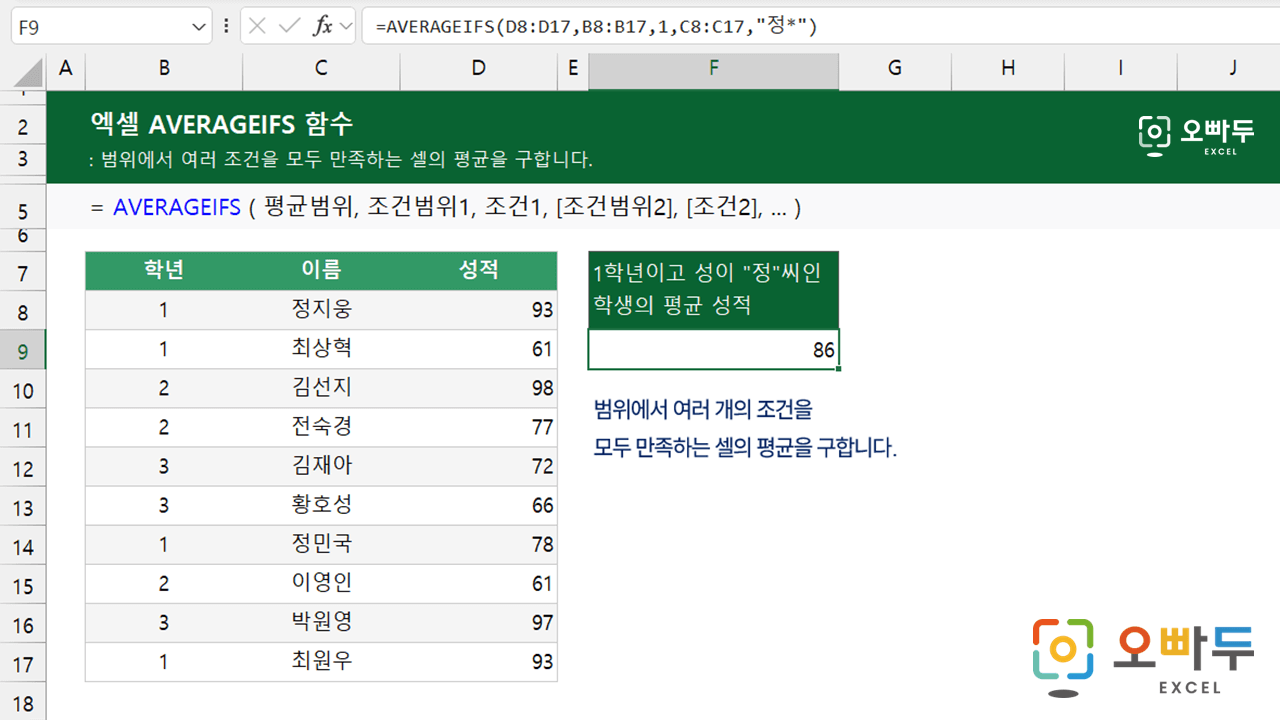This screenshot has height=720, width=1280.
Task: Select score cell 97 for 박원영
Action: (479, 622)
